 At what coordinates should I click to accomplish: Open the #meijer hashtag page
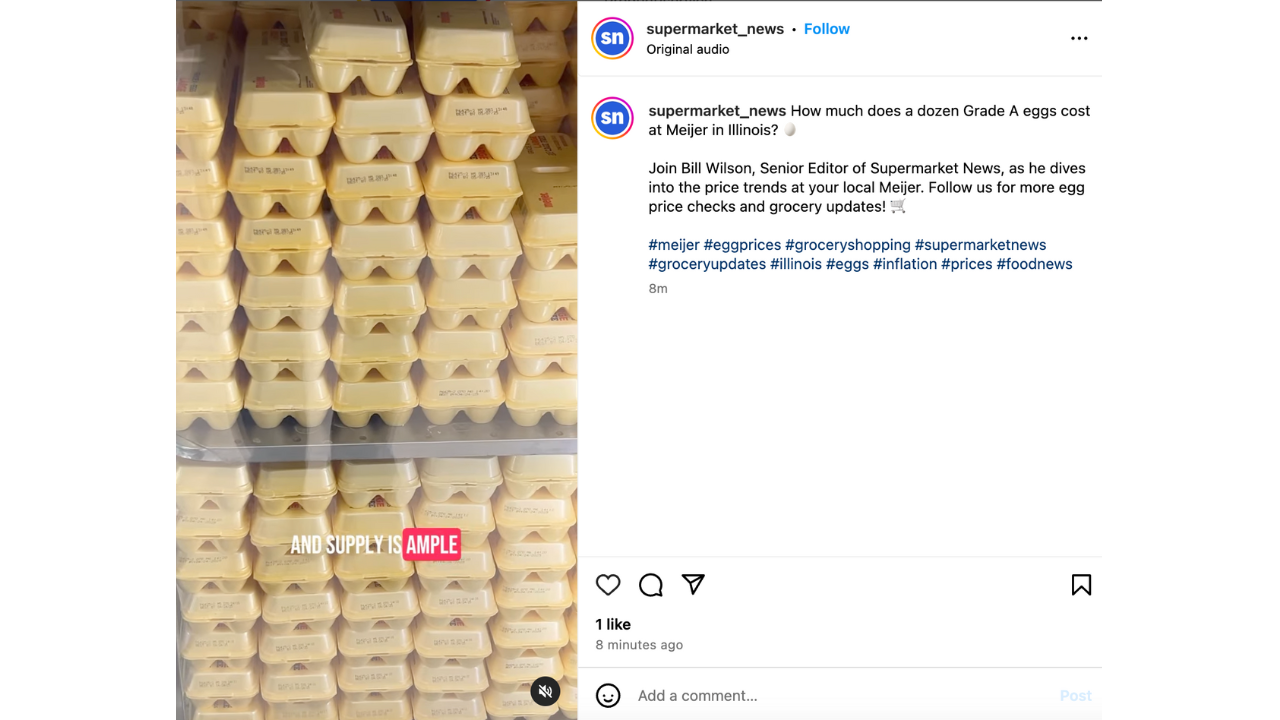click(673, 244)
